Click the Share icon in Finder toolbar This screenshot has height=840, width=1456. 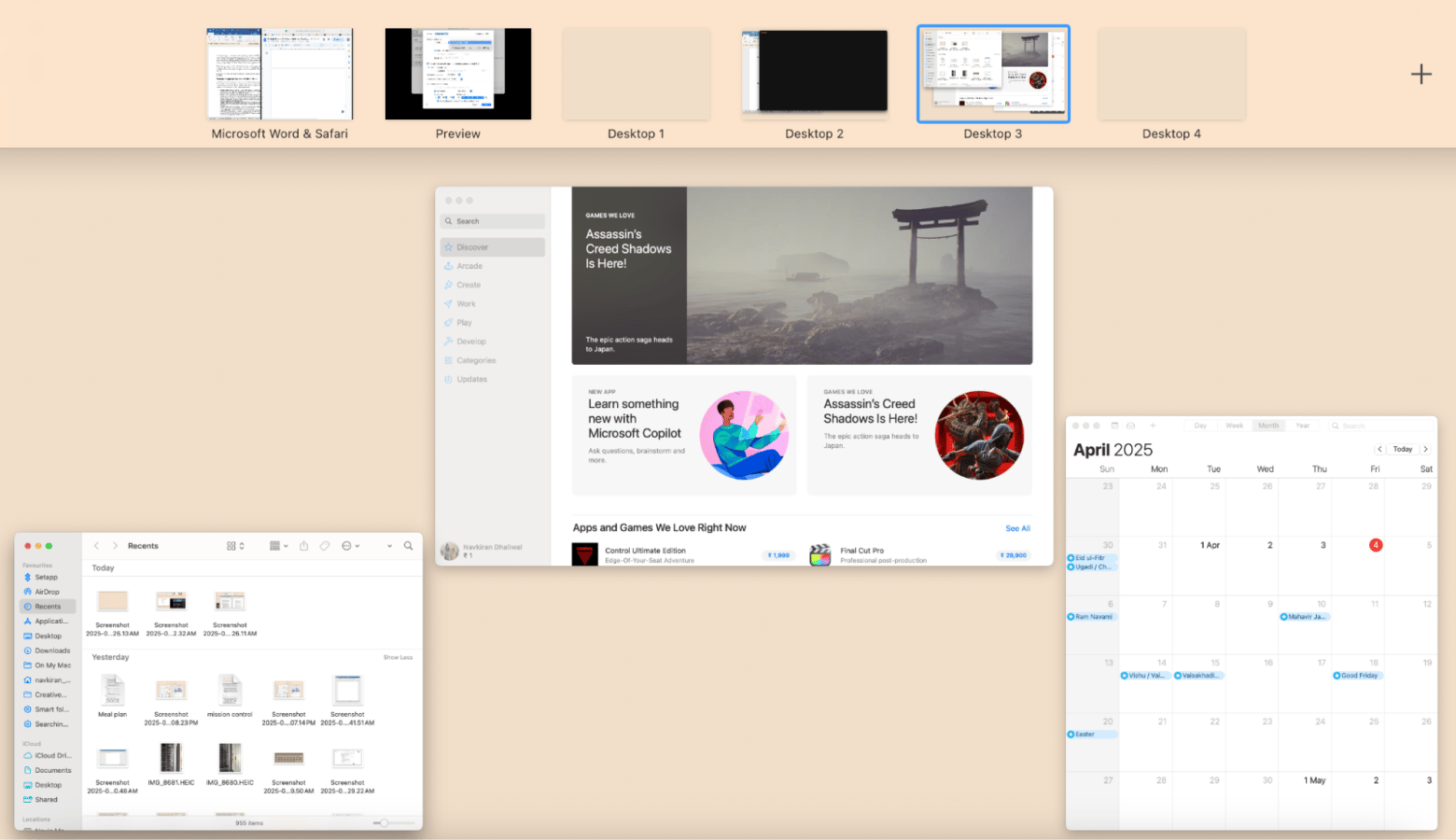tap(303, 546)
